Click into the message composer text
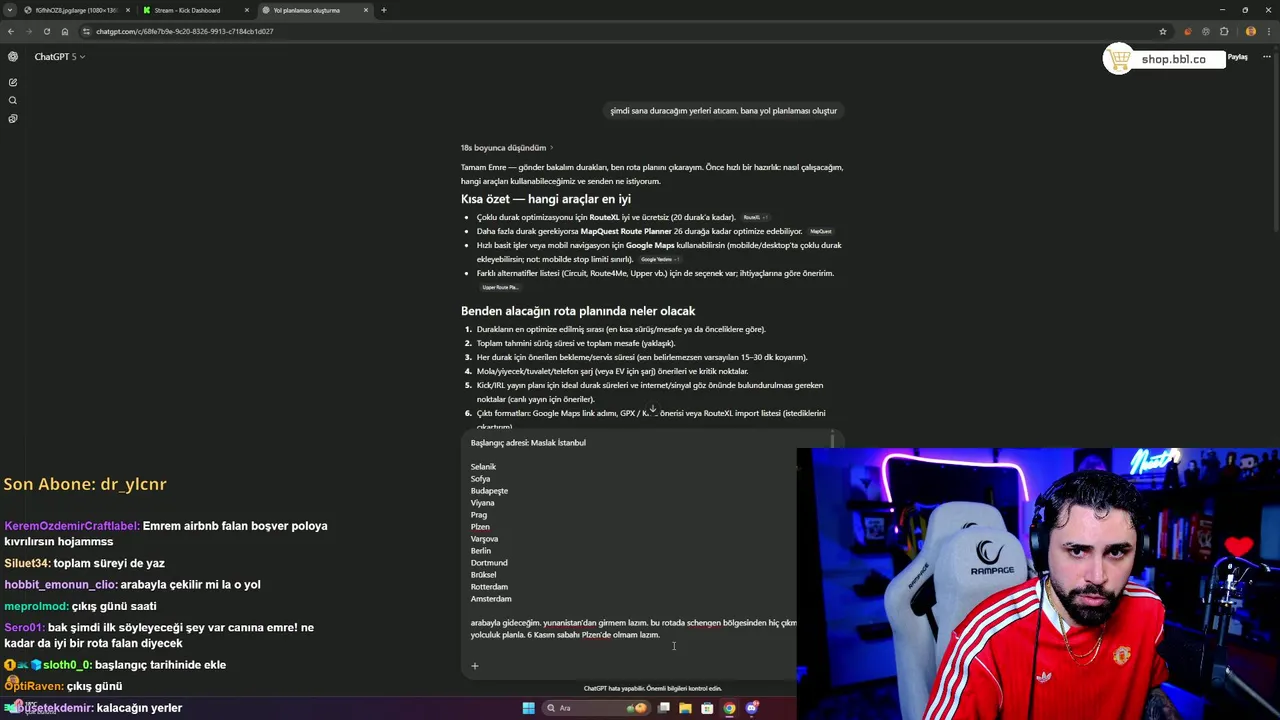This screenshot has width=1280, height=720. [x=633, y=538]
